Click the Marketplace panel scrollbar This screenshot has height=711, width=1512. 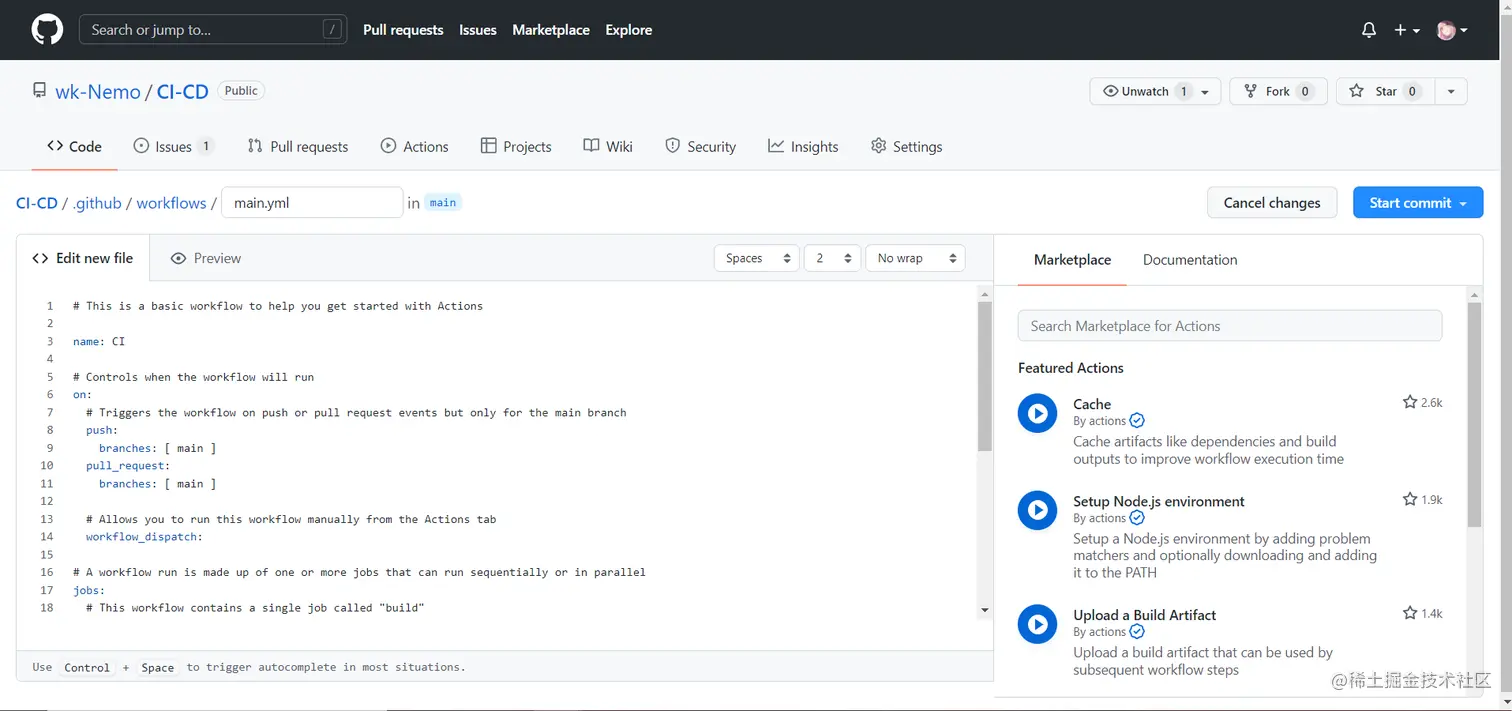click(1474, 414)
